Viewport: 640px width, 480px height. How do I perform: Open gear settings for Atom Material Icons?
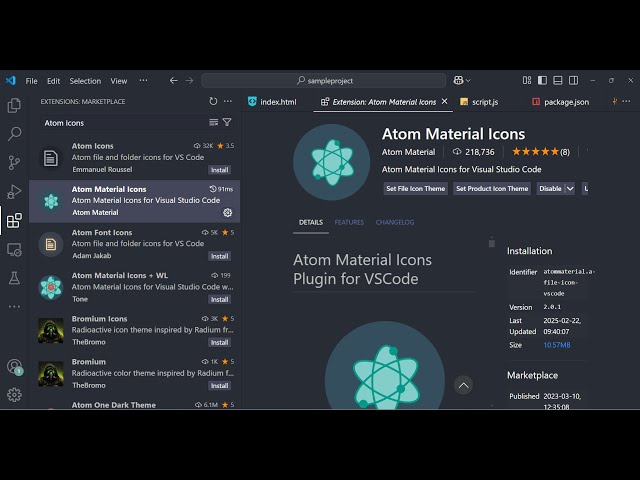click(228, 212)
